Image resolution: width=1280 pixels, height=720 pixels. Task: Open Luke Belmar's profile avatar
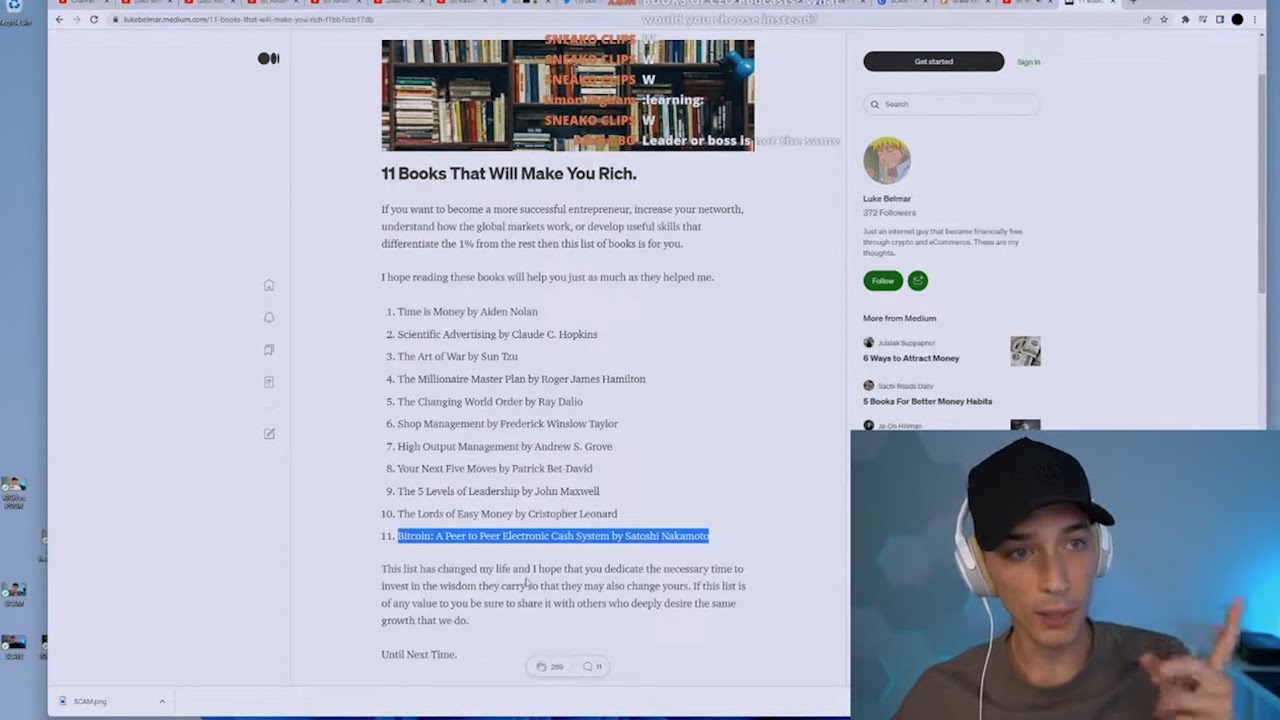tap(886, 161)
